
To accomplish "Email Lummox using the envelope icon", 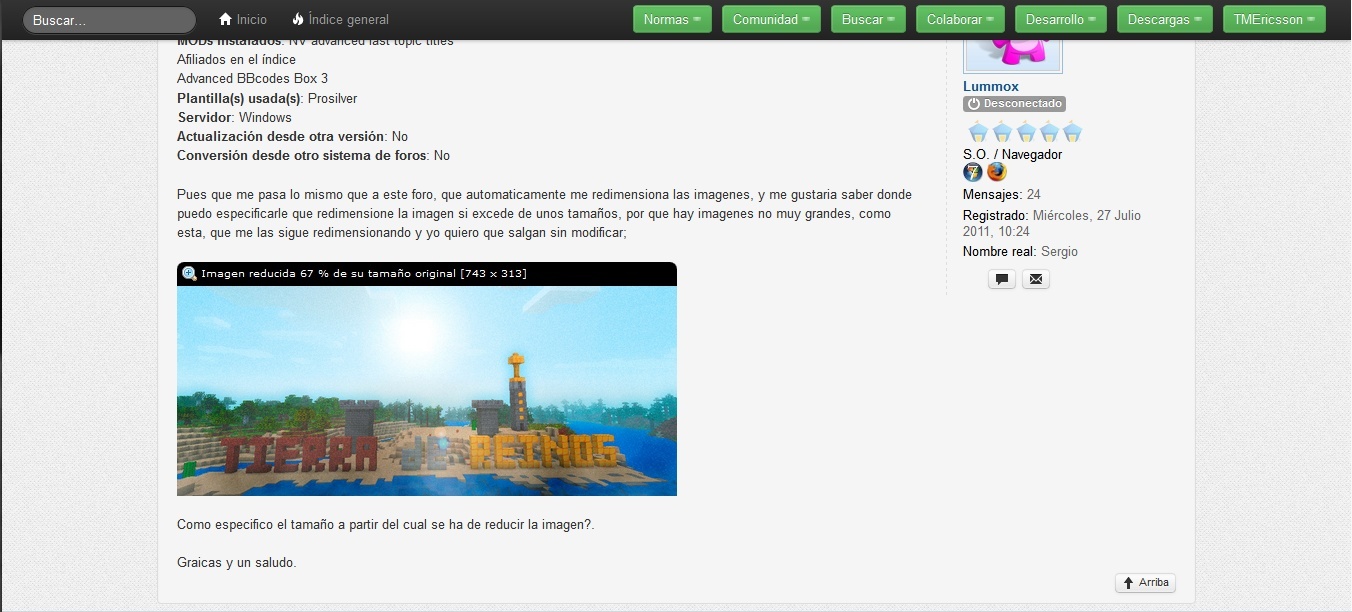I will pyautogui.click(x=1036, y=279).
